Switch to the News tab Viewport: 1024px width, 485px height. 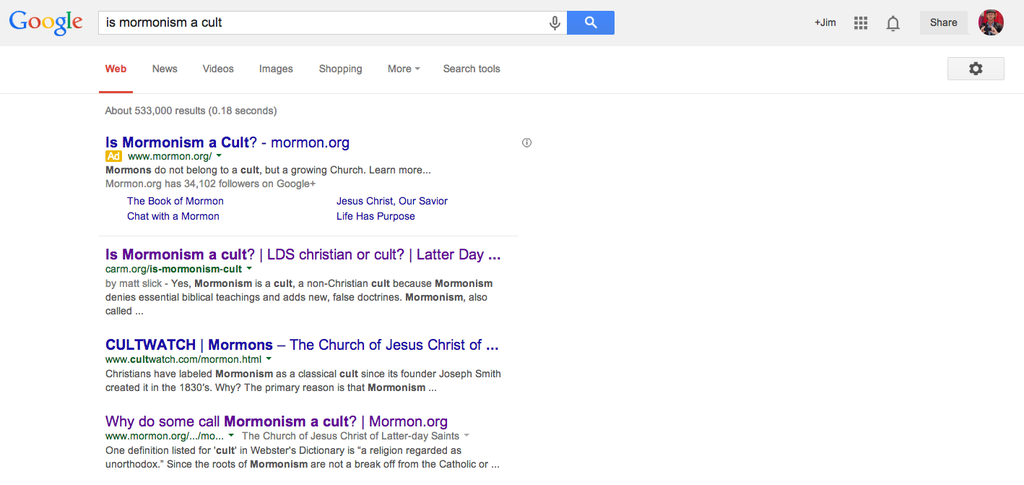[165, 69]
